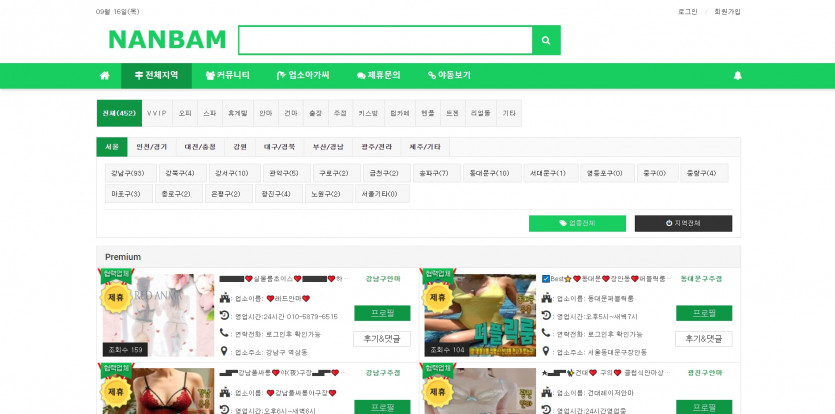Click the 회원가입 link

coord(728,12)
